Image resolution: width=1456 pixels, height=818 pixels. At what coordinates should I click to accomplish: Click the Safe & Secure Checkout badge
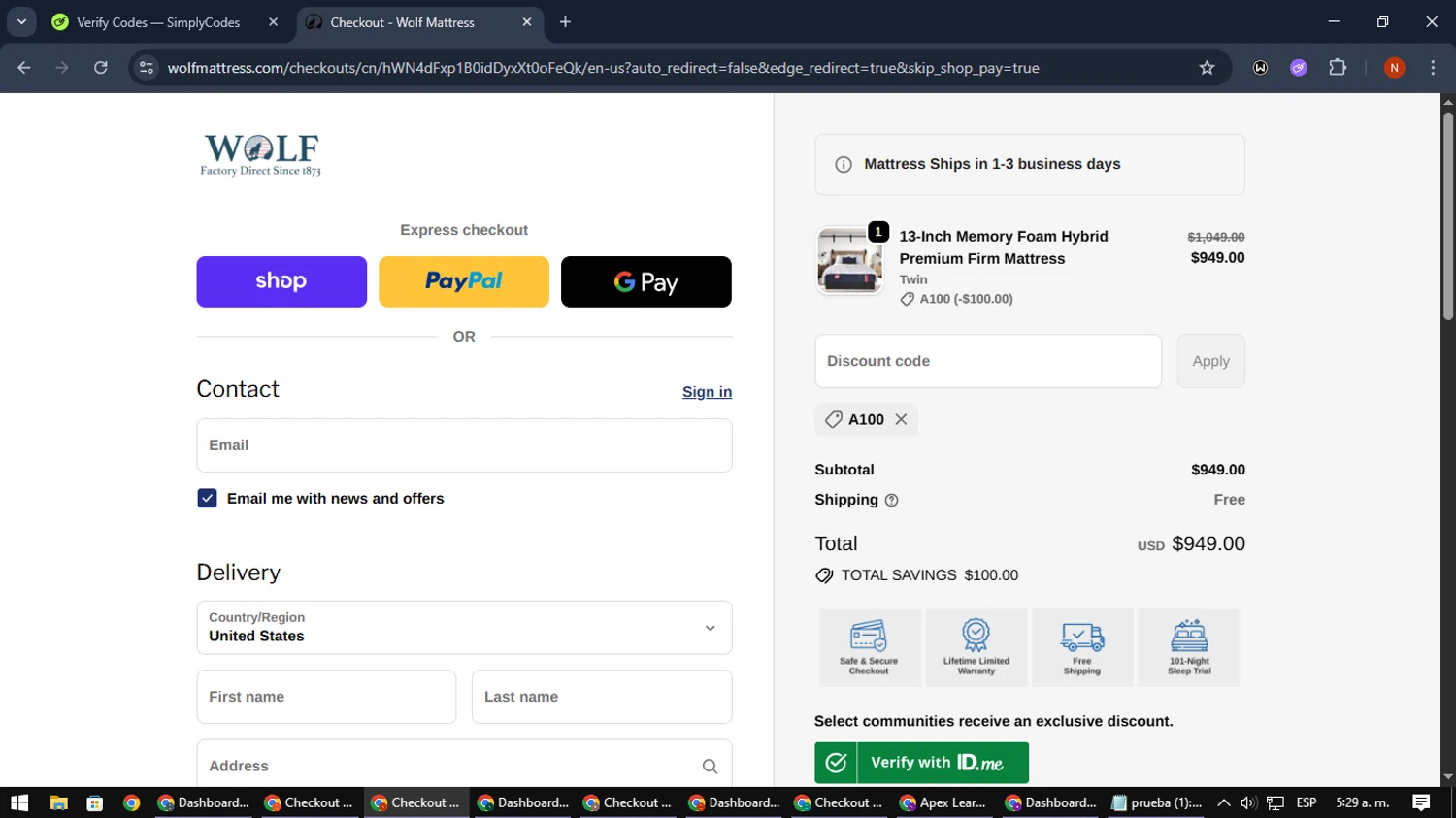tap(869, 647)
